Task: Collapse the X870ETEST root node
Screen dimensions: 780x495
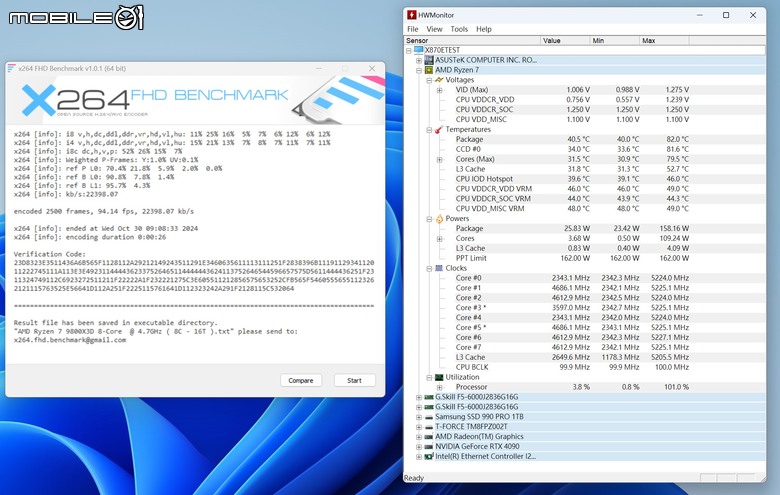Action: click(x=409, y=50)
